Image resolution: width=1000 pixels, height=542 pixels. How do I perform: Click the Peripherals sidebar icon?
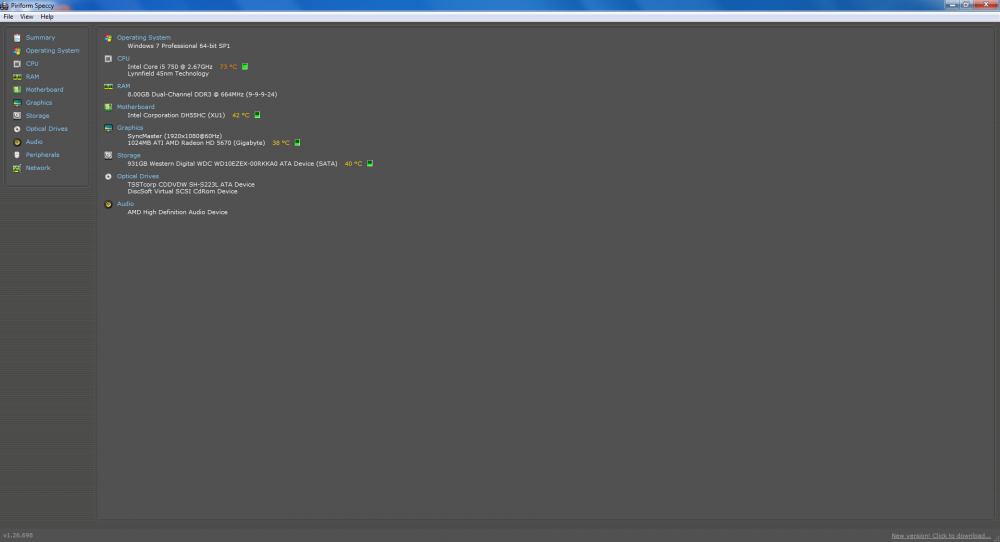17,155
